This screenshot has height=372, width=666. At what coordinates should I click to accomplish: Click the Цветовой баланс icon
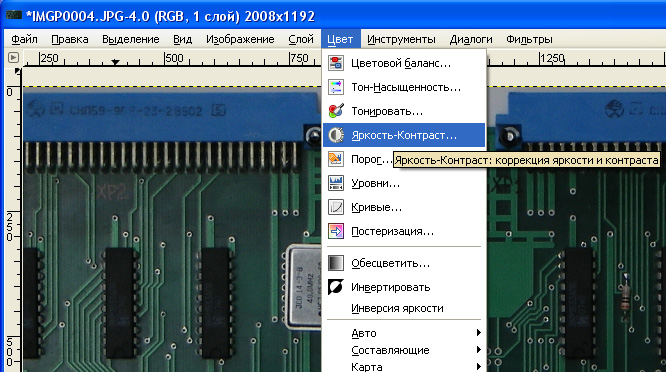click(x=336, y=63)
